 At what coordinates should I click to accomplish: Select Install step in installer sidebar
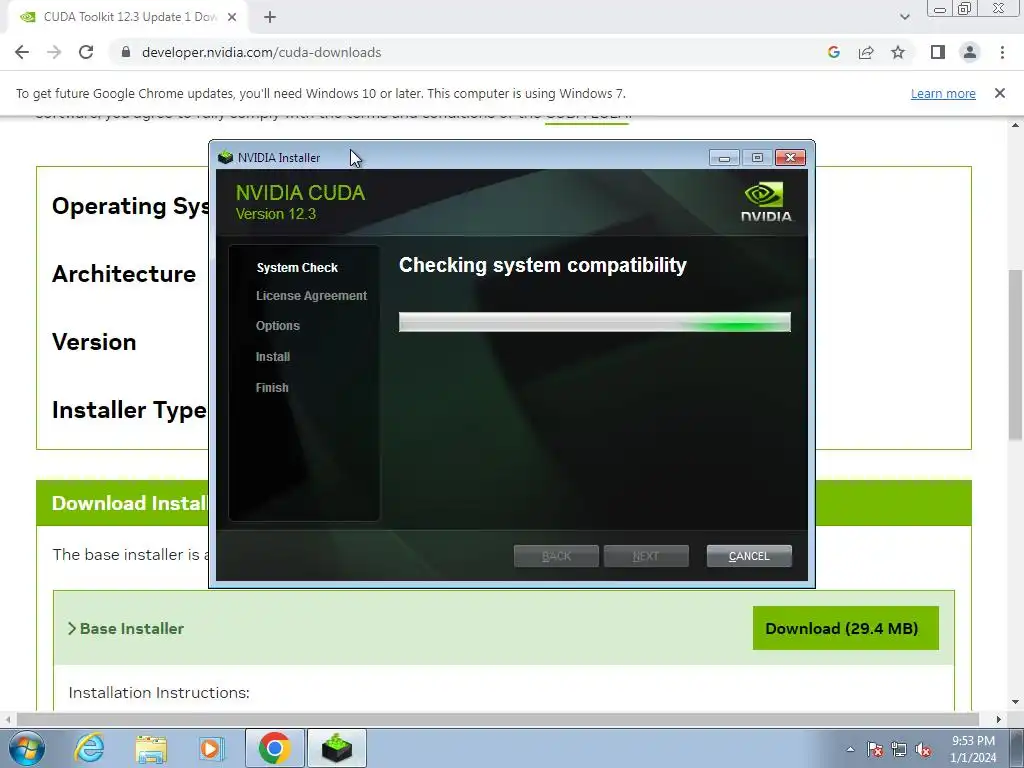point(273,357)
